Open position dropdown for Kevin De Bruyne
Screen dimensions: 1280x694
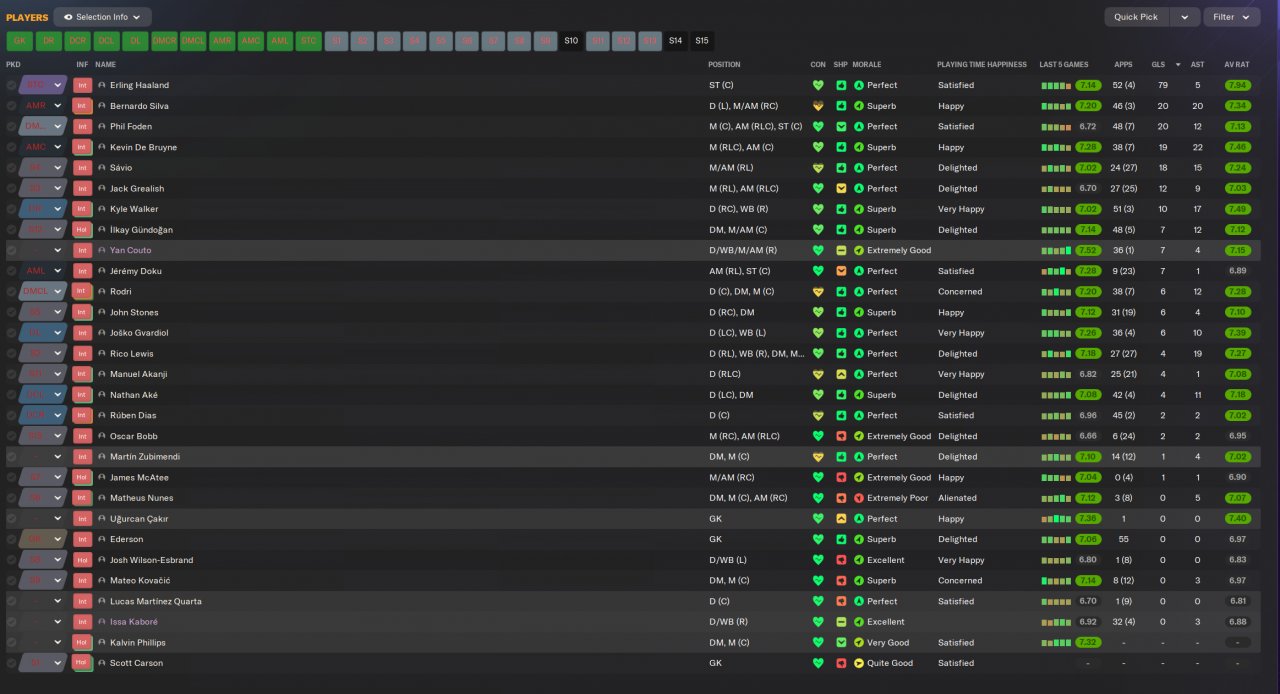(x=58, y=147)
